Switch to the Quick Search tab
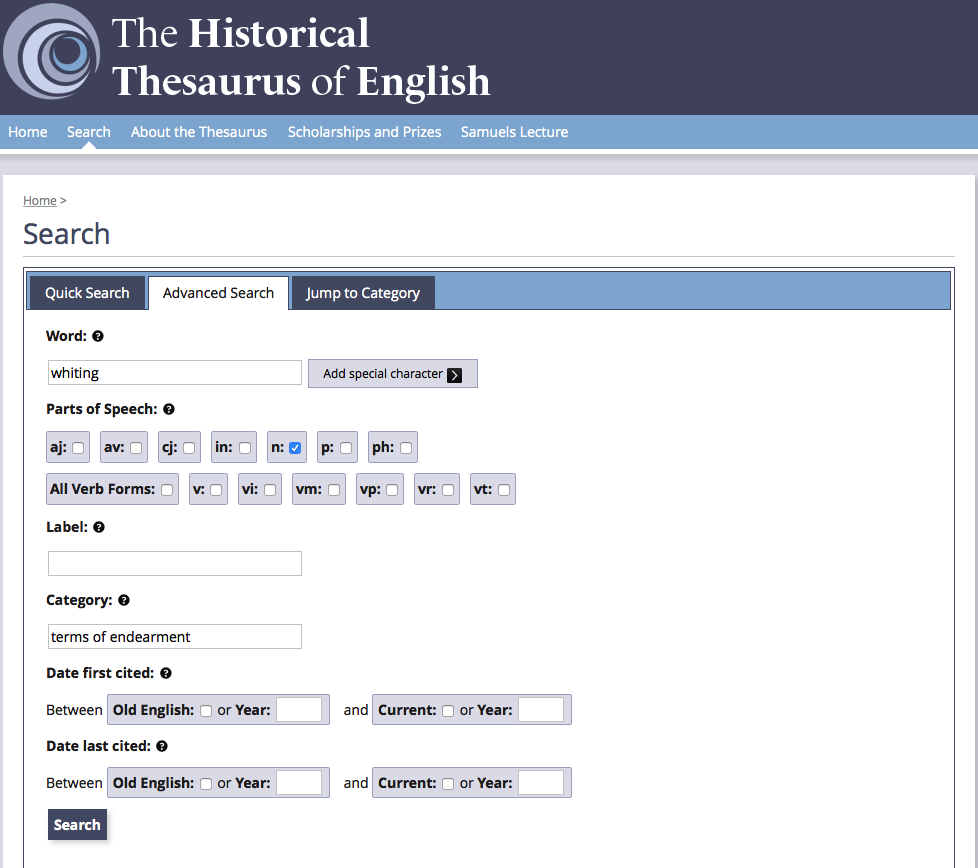The width and height of the screenshot is (978, 868). click(87, 293)
